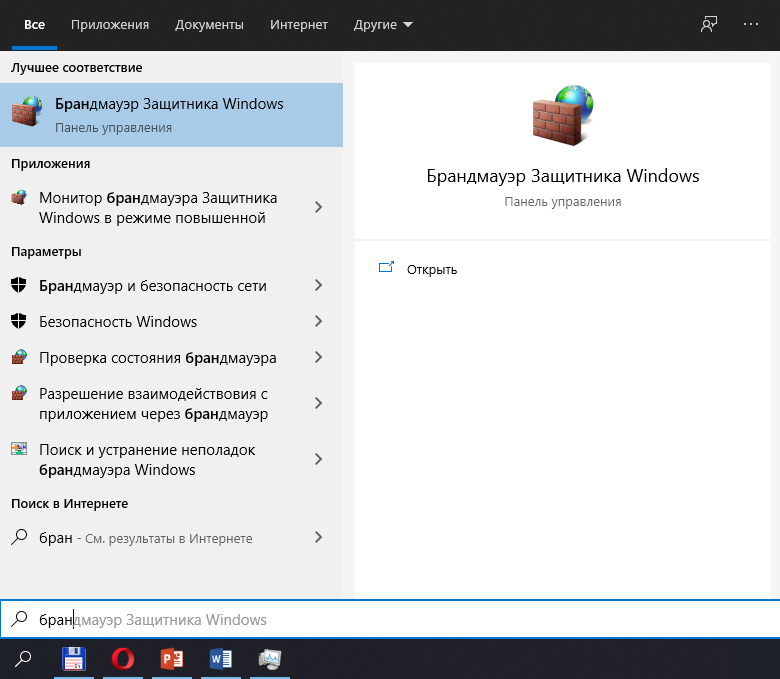Open PowerPoint from the taskbar
This screenshot has height=679, width=780.
pos(172,659)
